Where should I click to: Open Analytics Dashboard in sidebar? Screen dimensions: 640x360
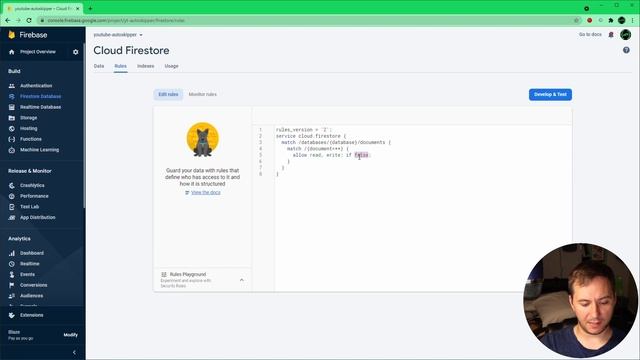[x=32, y=253]
